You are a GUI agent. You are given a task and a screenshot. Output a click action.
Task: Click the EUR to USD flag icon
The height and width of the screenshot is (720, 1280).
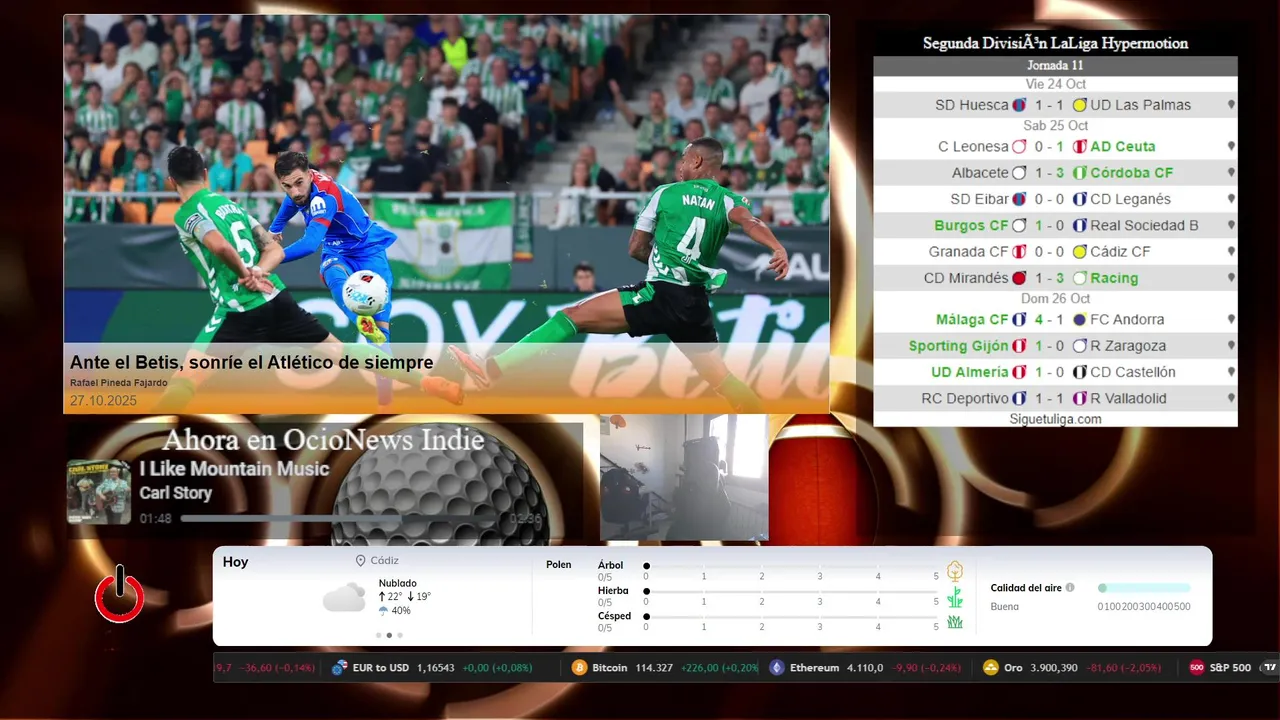pyautogui.click(x=340, y=667)
